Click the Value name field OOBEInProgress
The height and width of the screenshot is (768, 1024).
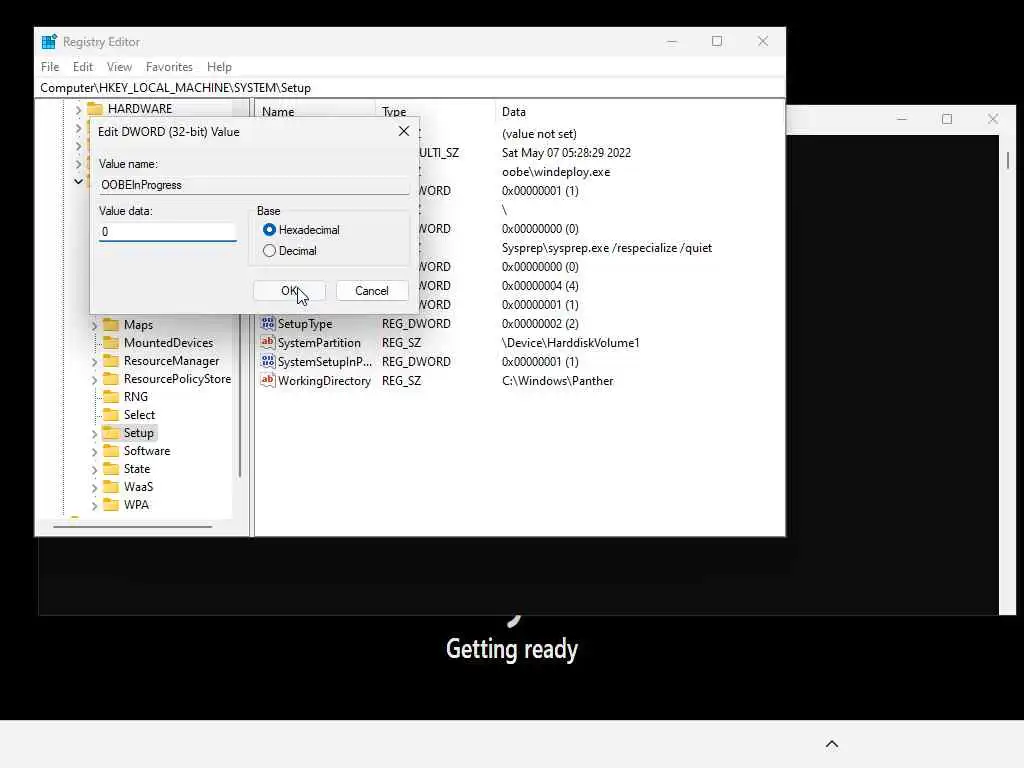point(254,185)
